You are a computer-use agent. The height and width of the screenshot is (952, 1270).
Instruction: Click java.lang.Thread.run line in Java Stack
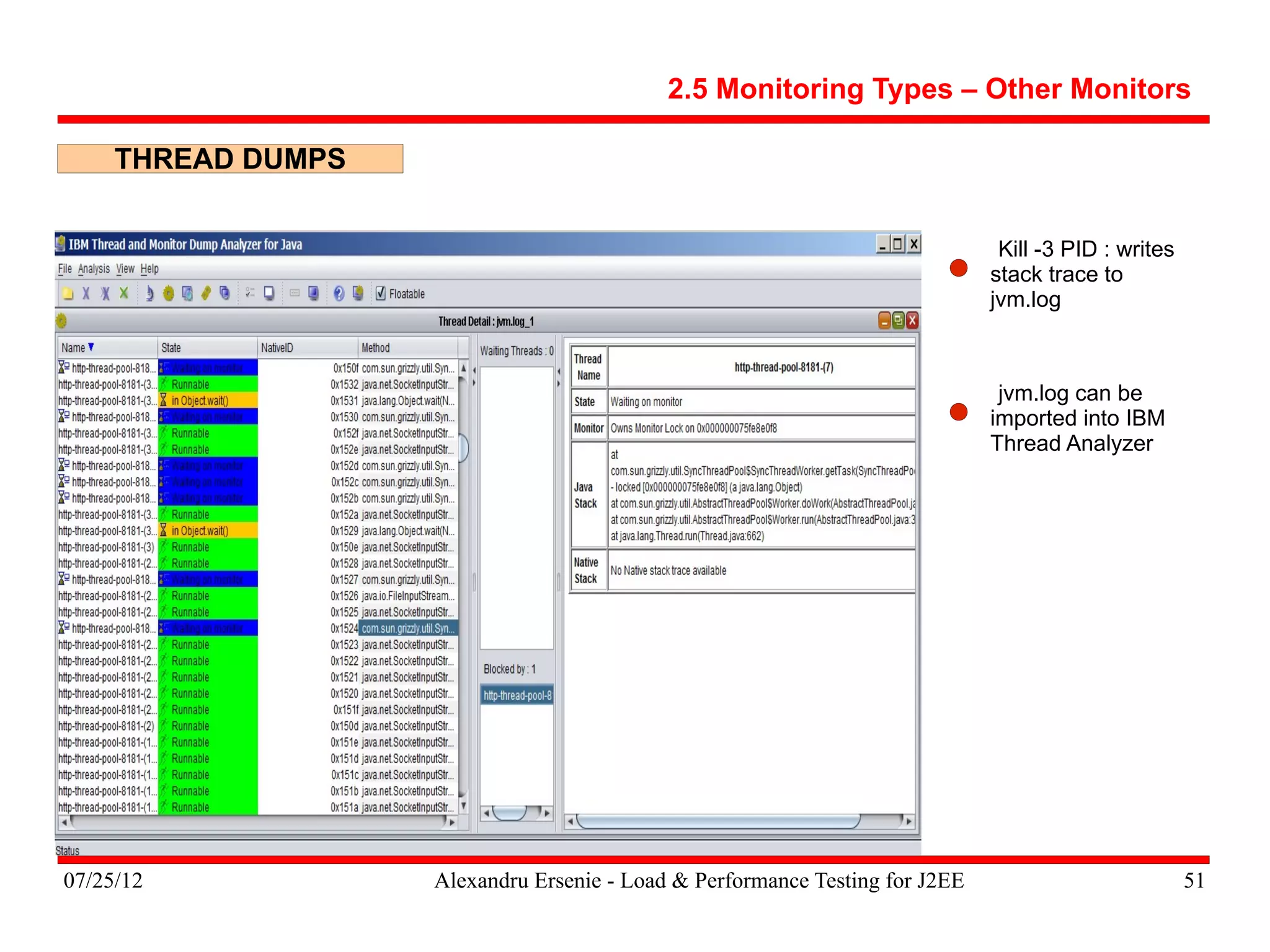[x=687, y=536]
